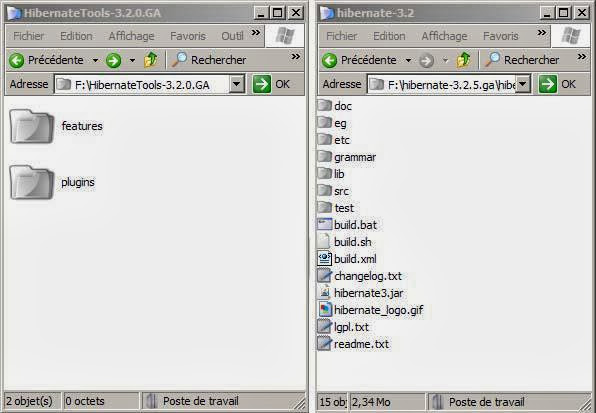Screen dimensions: 596x413
Task: Select the lib folder
Action: click(331, 174)
